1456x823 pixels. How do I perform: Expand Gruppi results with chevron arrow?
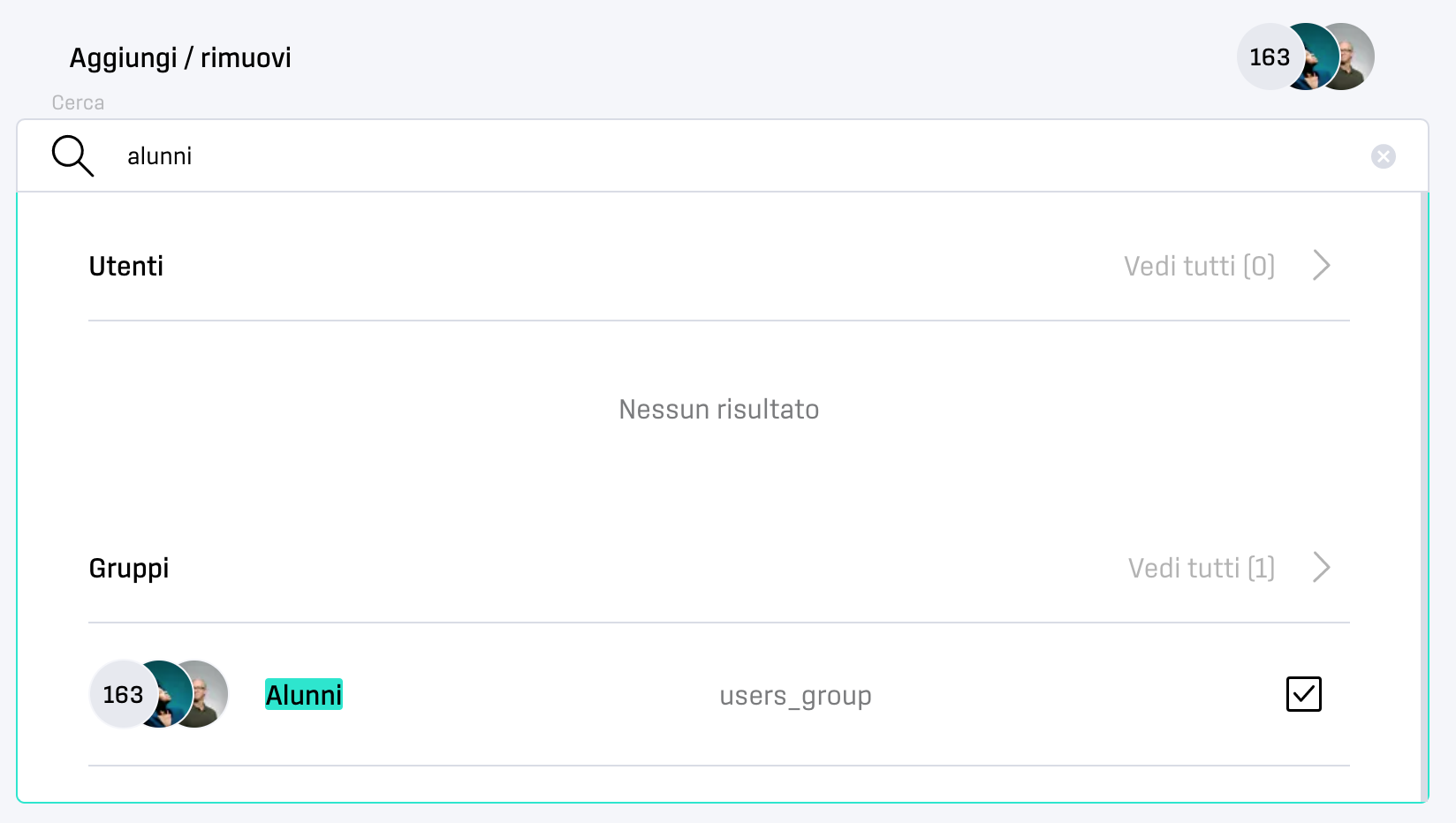(1322, 567)
